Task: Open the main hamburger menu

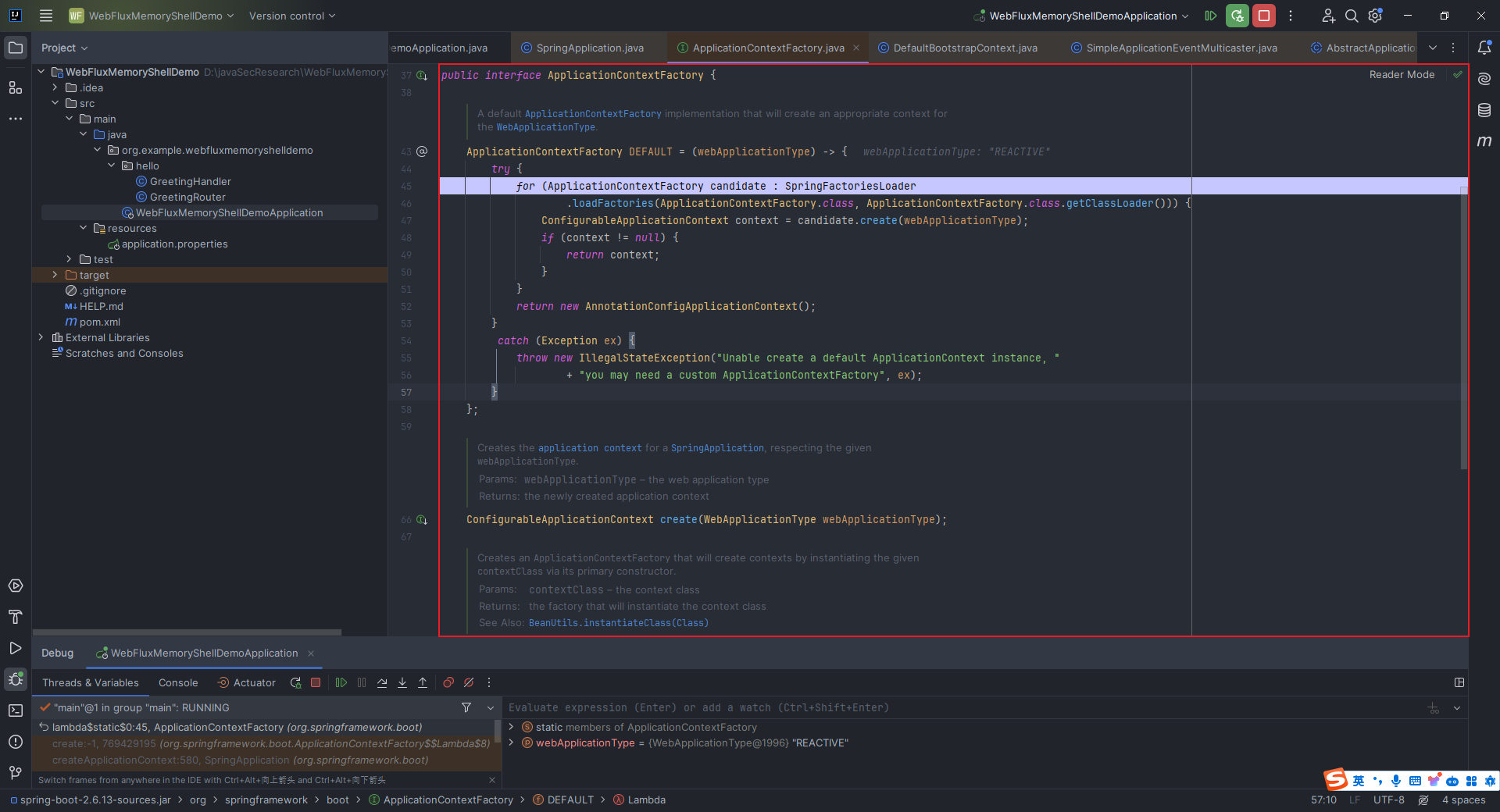Action: click(46, 16)
